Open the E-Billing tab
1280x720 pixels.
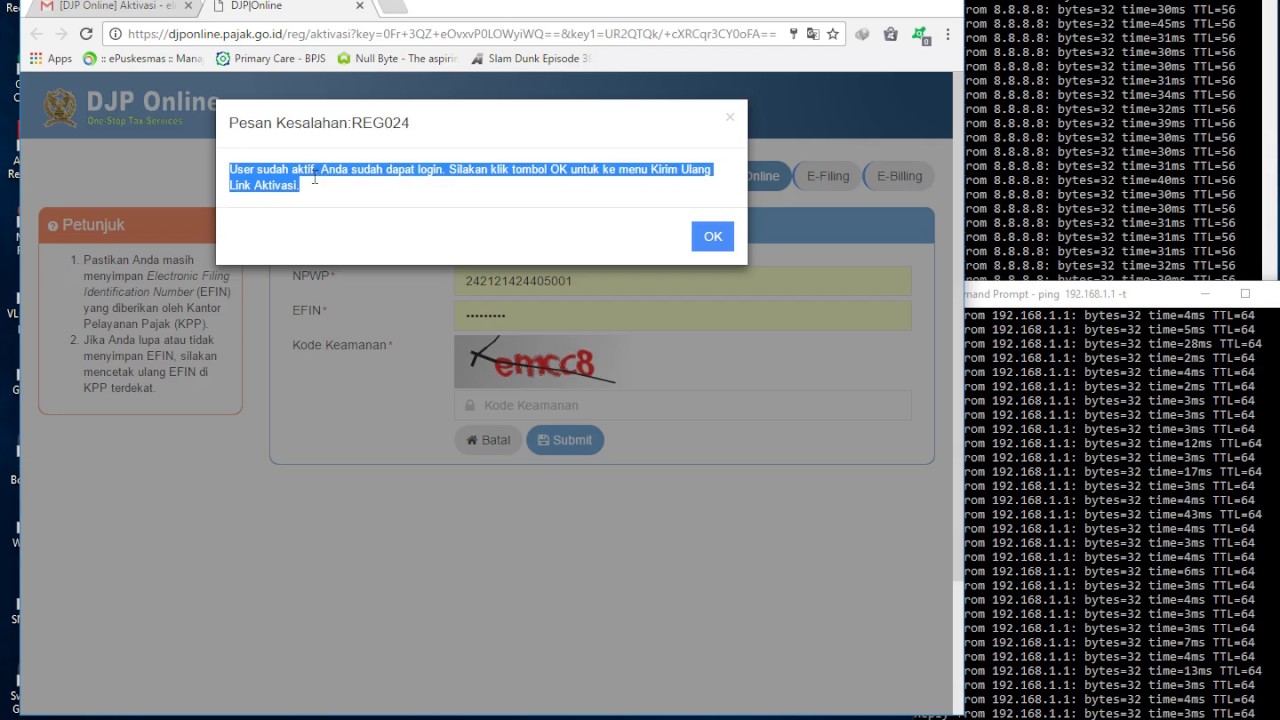pyautogui.click(x=899, y=176)
